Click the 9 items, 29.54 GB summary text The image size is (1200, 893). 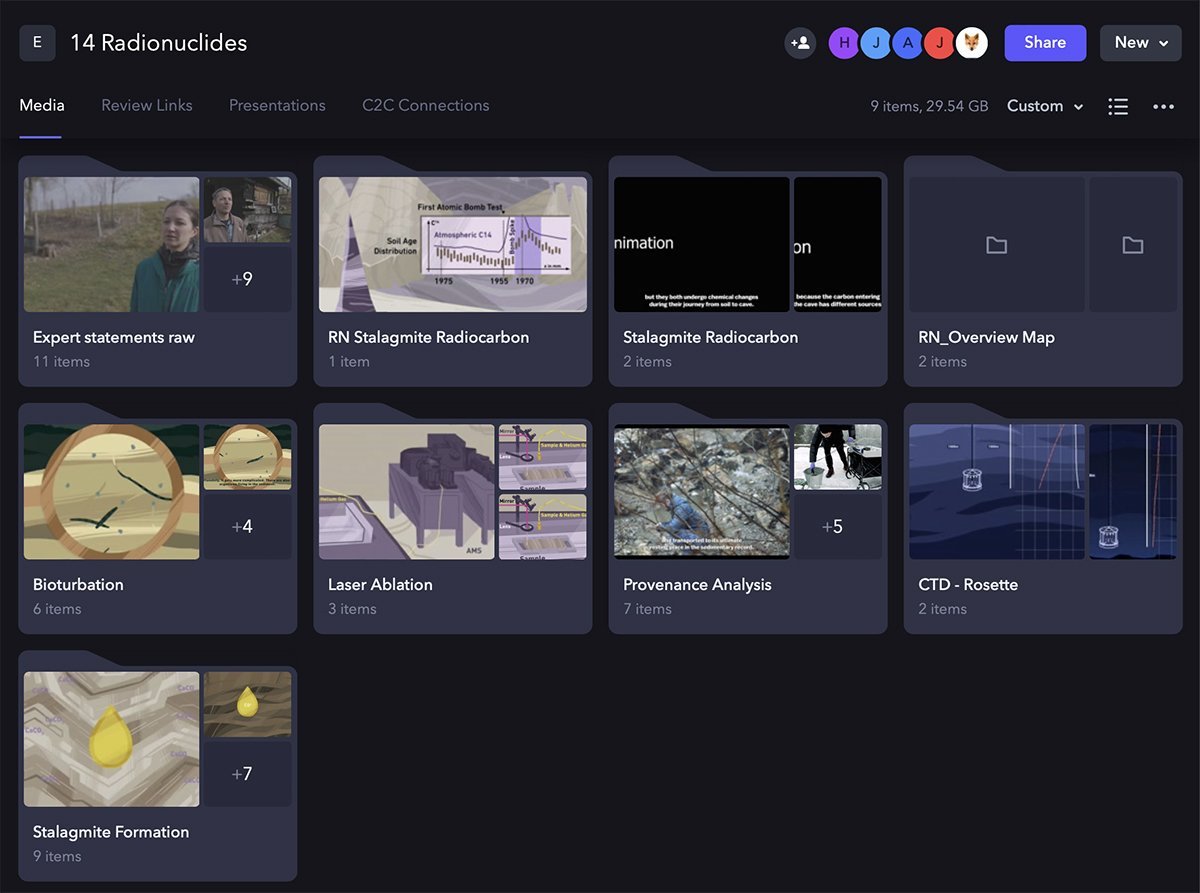coord(929,106)
